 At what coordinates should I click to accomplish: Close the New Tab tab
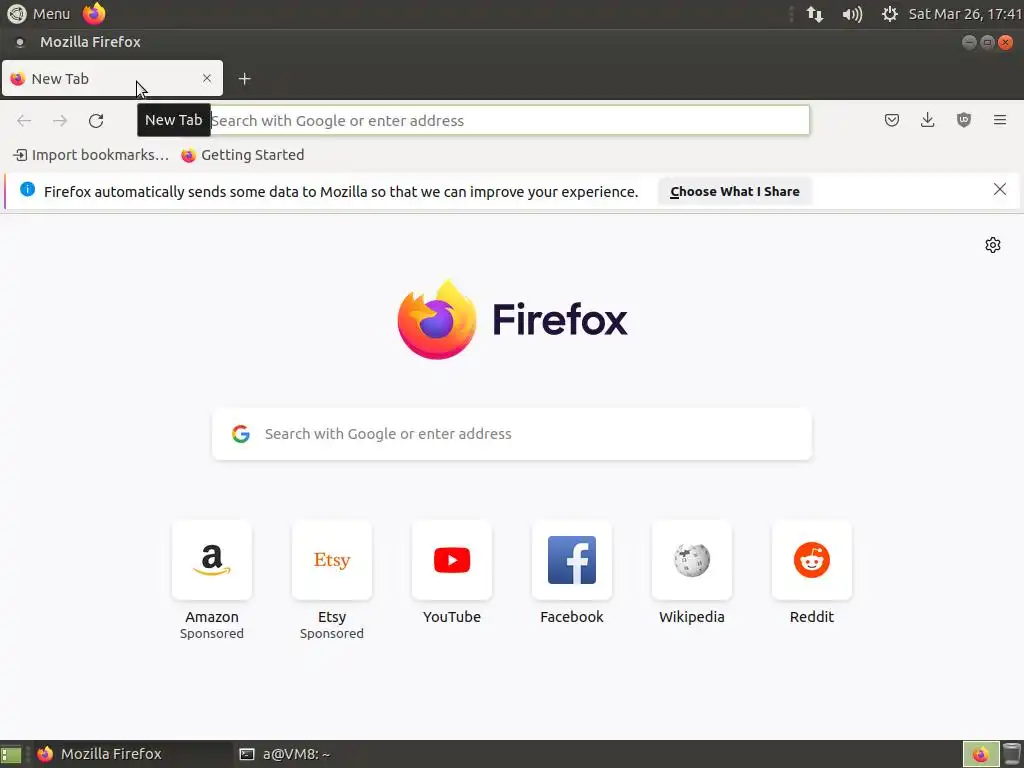click(x=206, y=78)
